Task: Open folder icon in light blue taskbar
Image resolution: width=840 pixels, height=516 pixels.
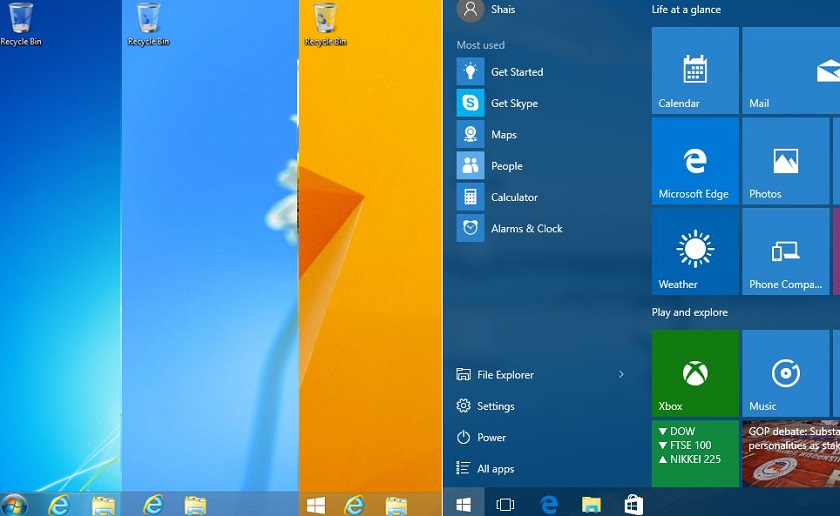Action: [196, 506]
